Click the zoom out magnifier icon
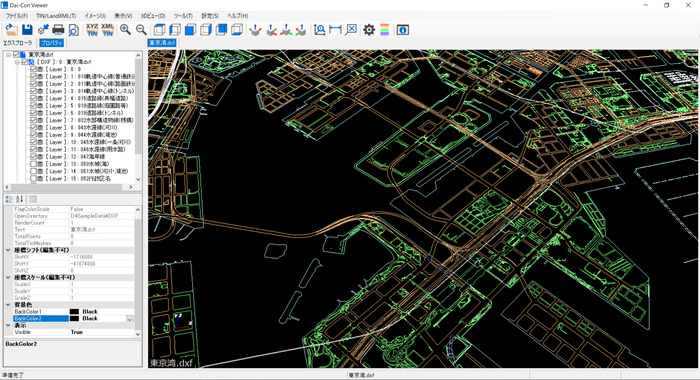This screenshot has width=700, height=380. pyautogui.click(x=141, y=29)
